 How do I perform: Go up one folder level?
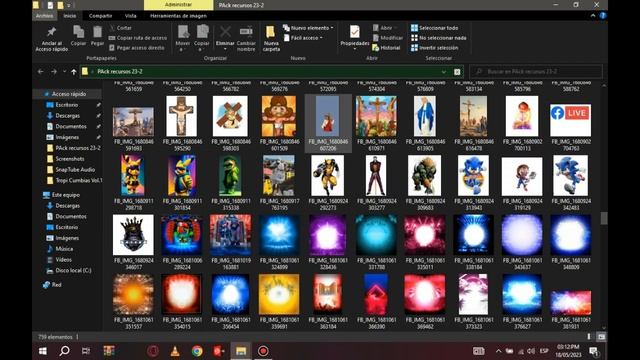click(73, 72)
